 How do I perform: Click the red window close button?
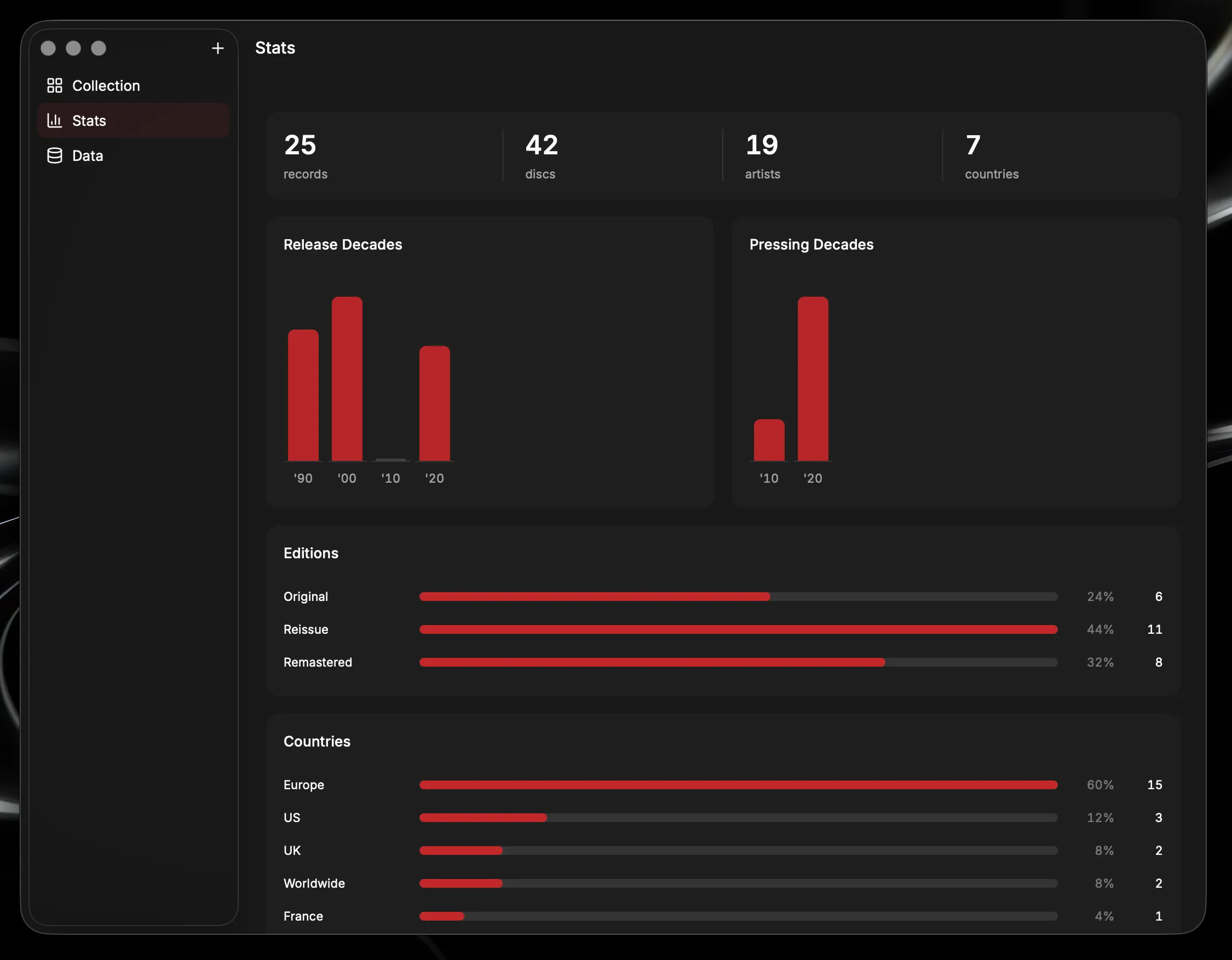click(x=49, y=49)
